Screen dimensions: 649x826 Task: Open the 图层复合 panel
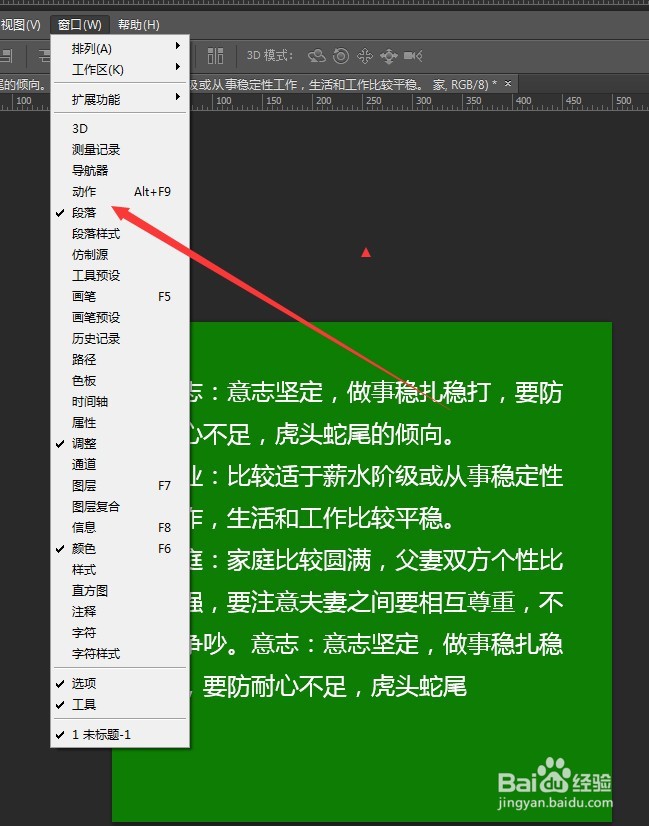[121, 507]
